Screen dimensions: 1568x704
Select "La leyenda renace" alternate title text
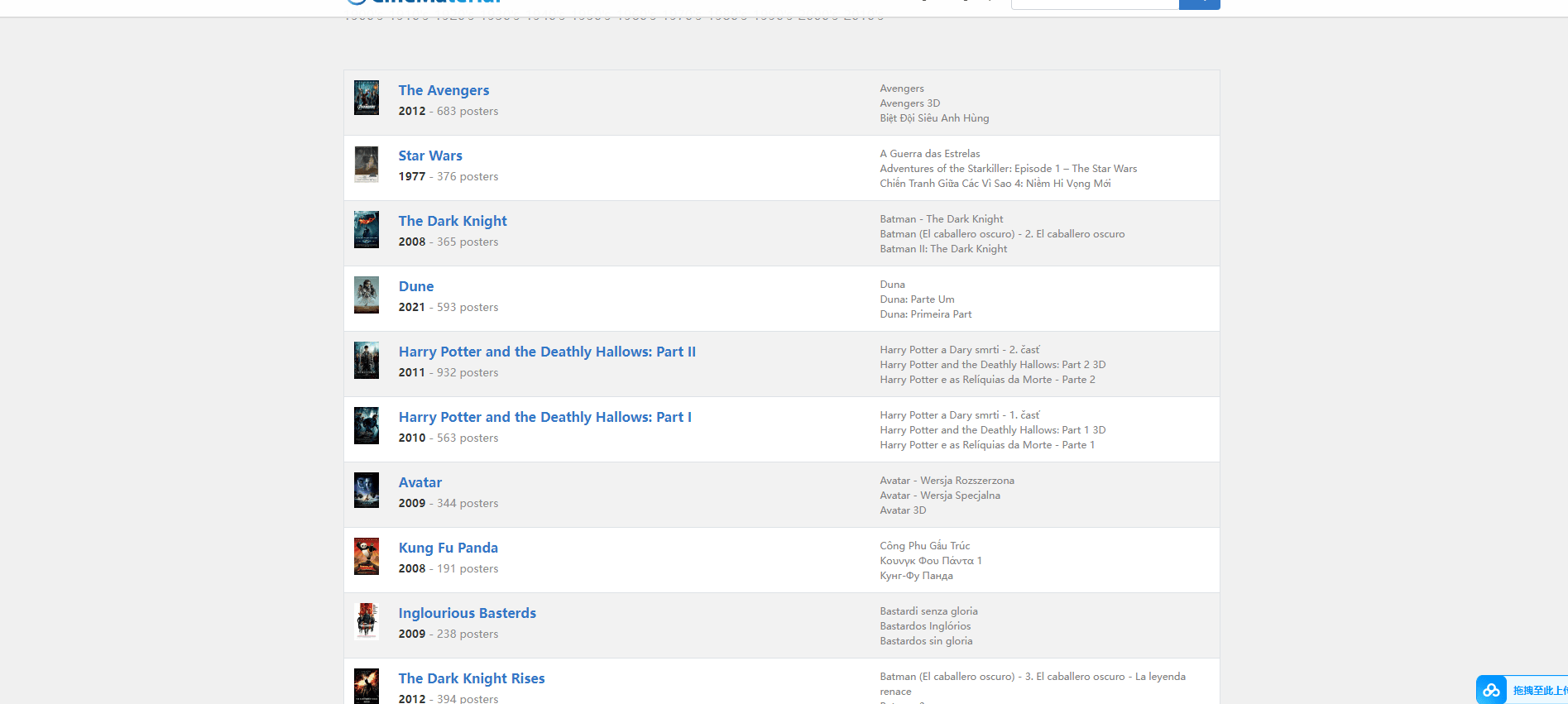(1033, 684)
